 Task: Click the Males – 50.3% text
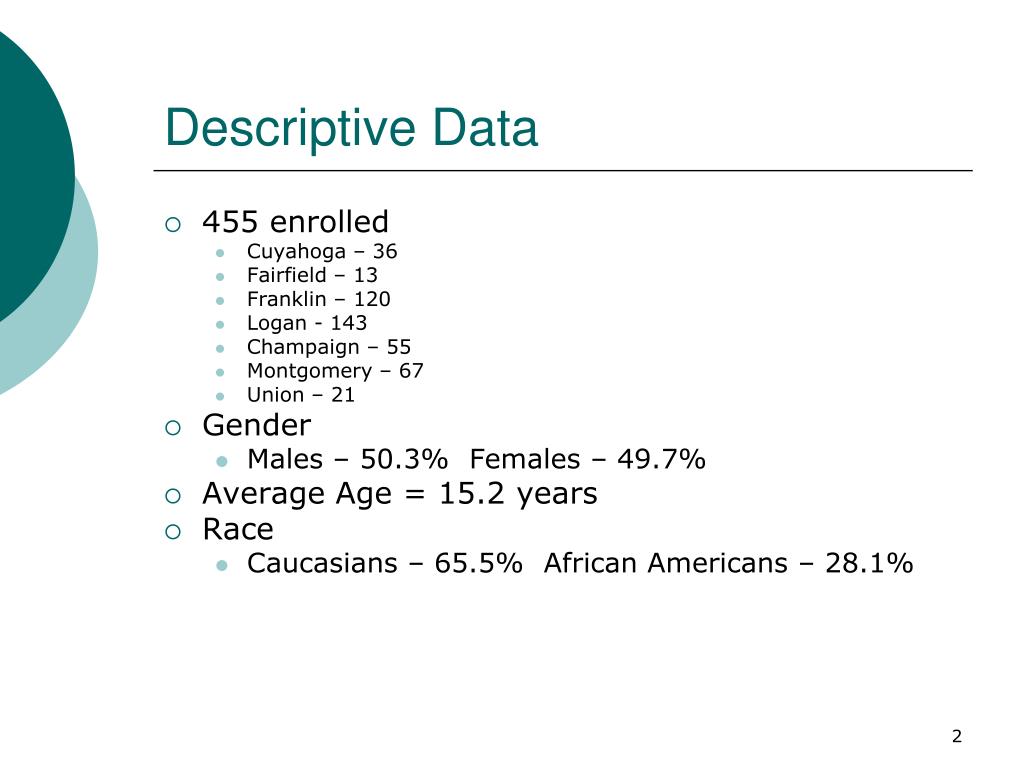[x=347, y=459]
